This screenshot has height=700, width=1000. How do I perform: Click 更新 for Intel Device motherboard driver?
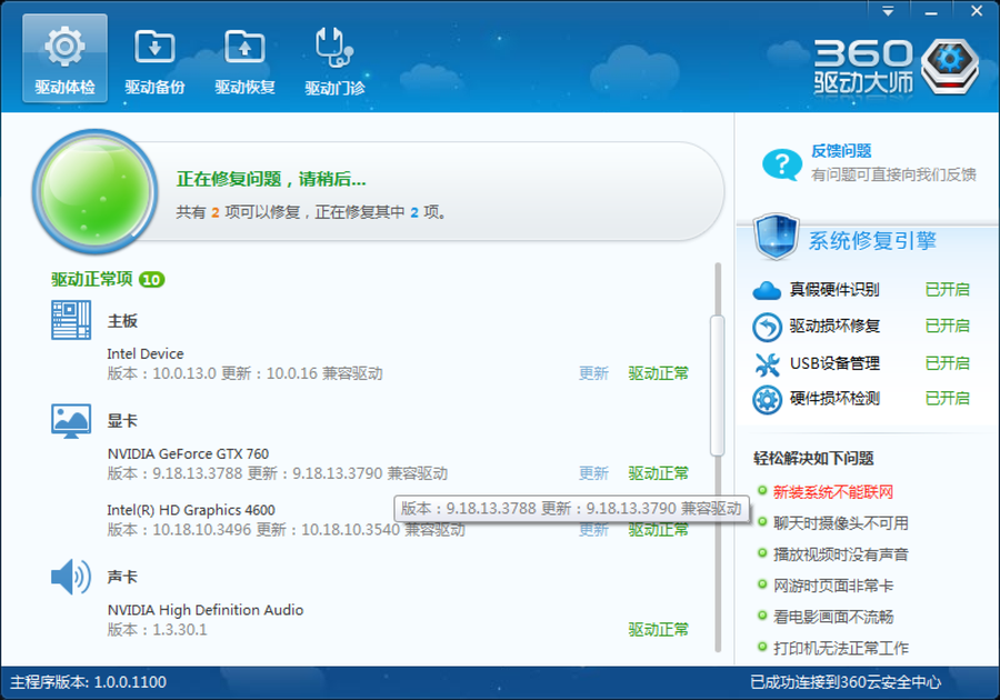click(x=593, y=373)
